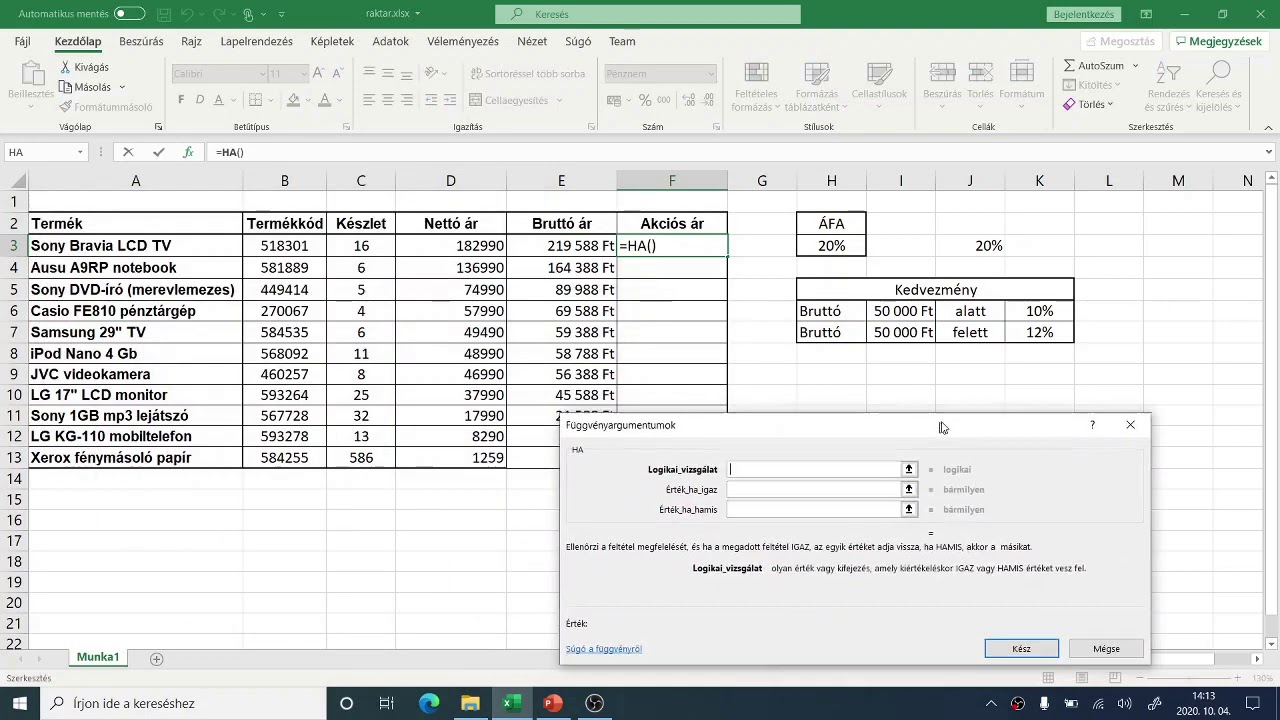Open the number format Pénznem dropdown

(x=712, y=74)
